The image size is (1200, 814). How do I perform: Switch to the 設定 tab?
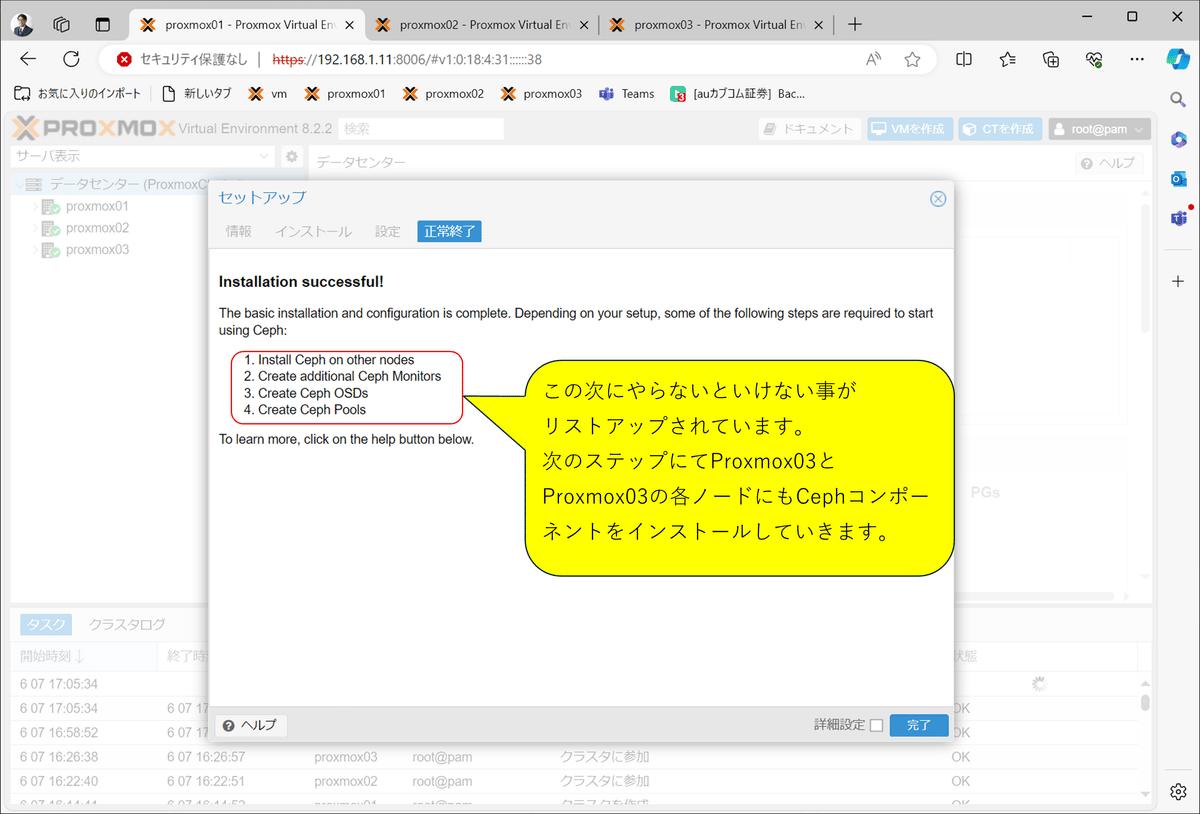388,231
